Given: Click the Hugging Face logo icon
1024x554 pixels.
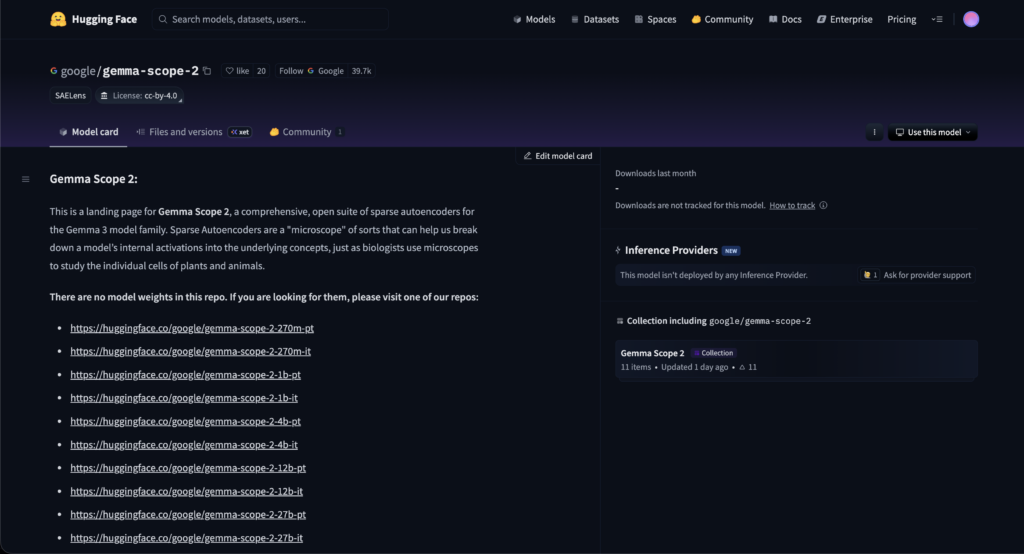Looking at the screenshot, I should [x=58, y=19].
